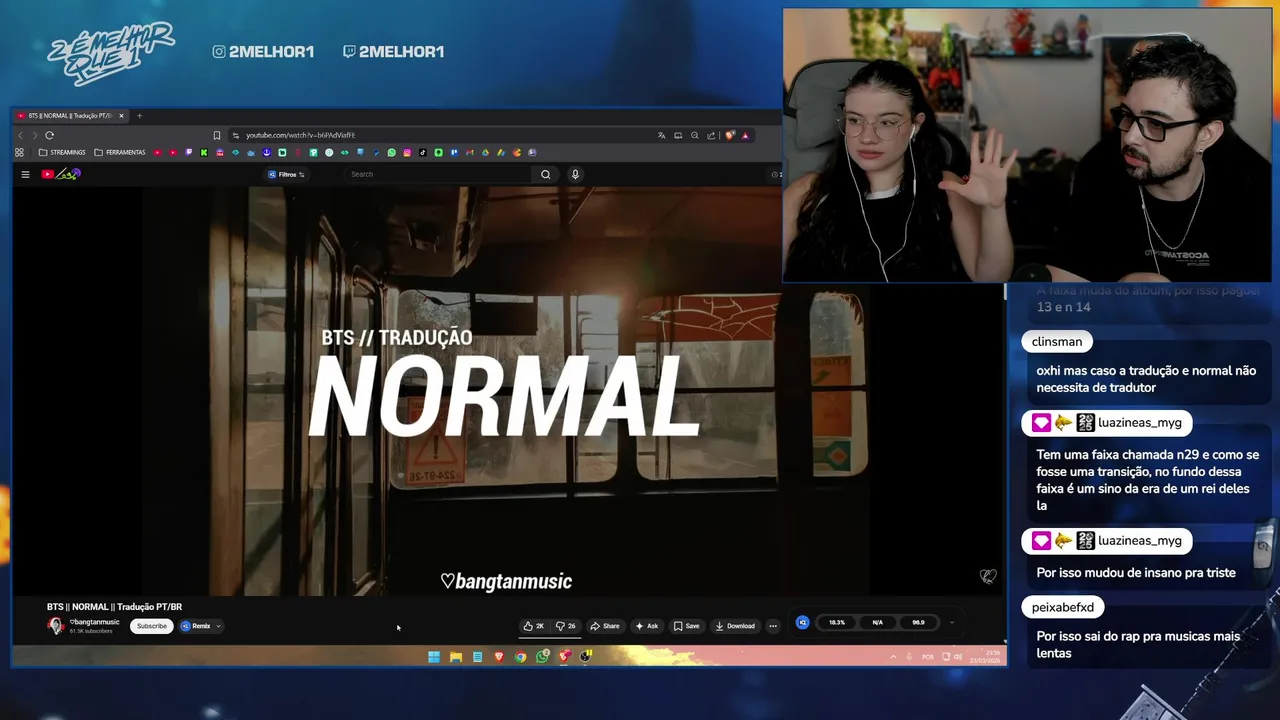
Task: Open the Windows Start menu
Action: tap(434, 657)
